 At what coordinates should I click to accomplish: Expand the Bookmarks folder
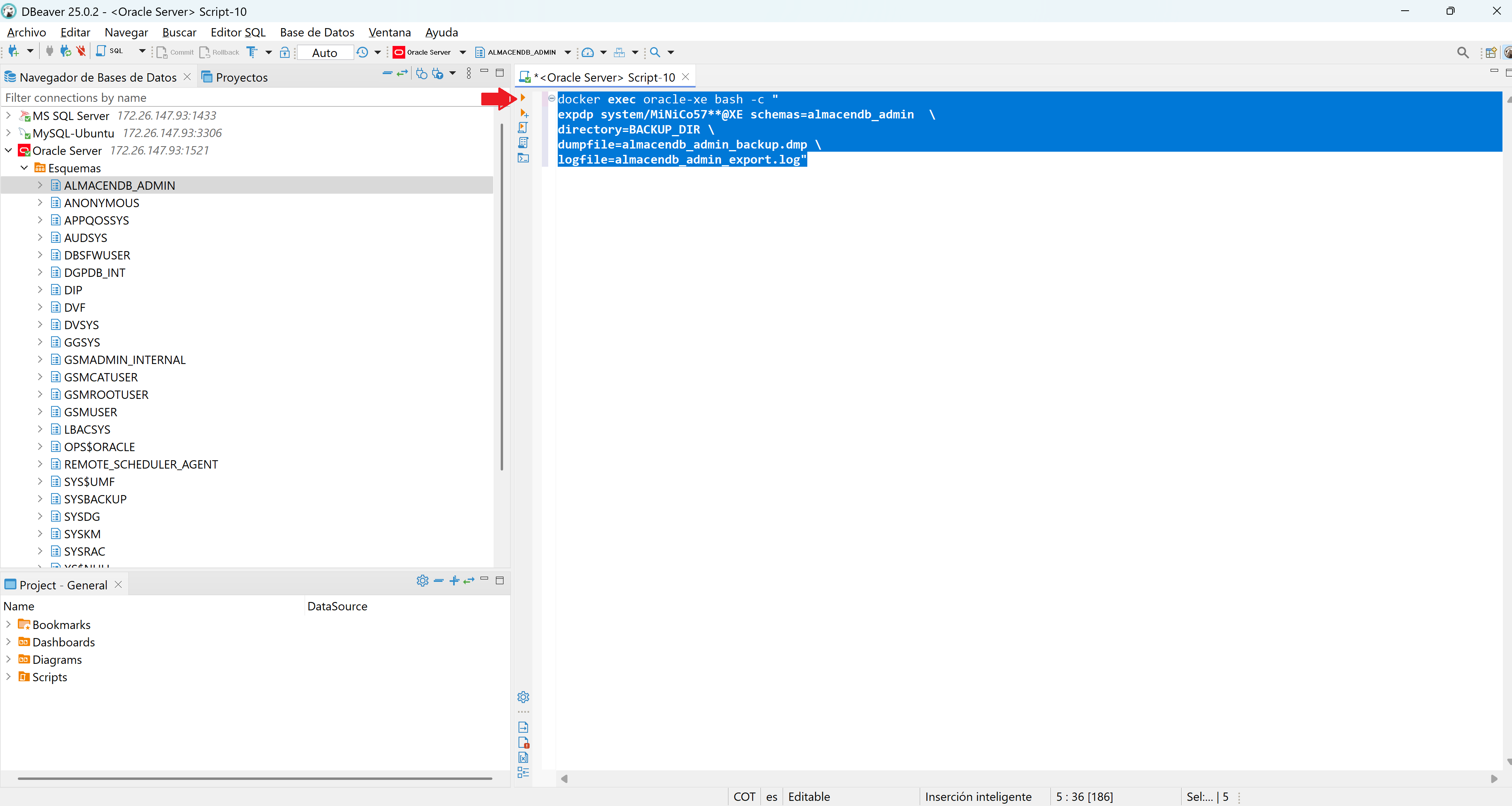tap(8, 624)
